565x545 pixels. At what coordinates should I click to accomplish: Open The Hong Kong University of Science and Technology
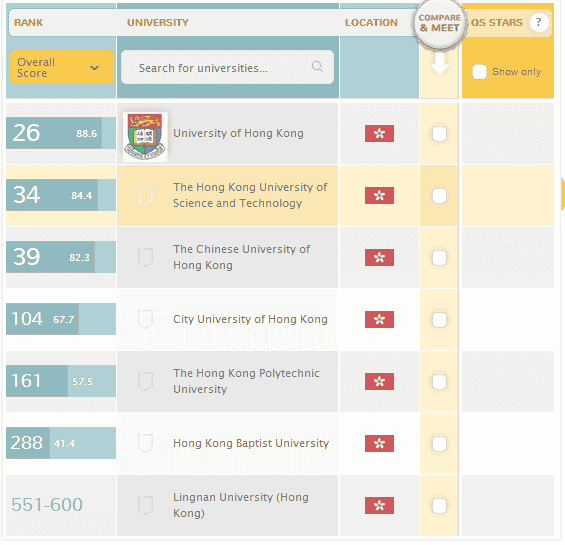[x=250, y=195]
